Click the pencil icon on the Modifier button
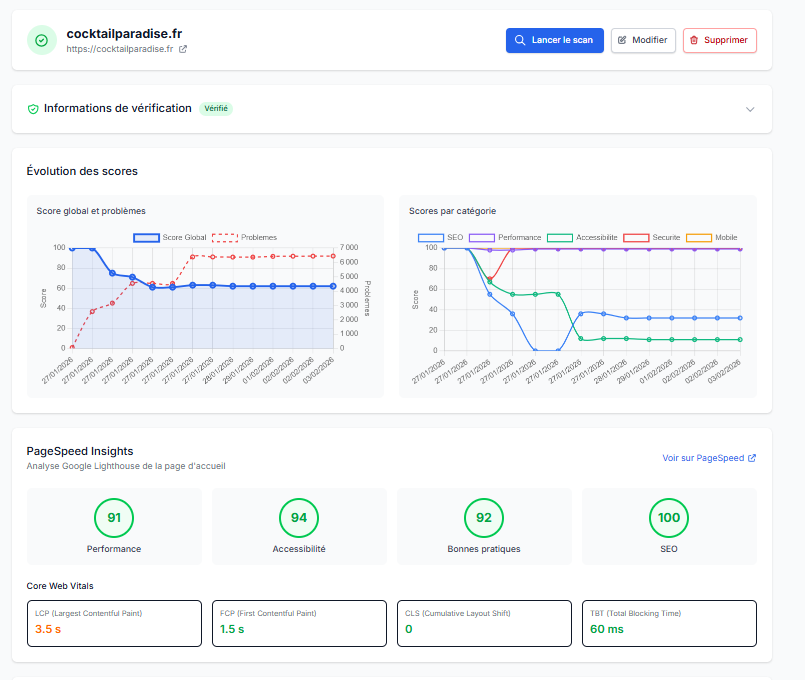Viewport: 805px width, 680px height. pyautogui.click(x=622, y=40)
